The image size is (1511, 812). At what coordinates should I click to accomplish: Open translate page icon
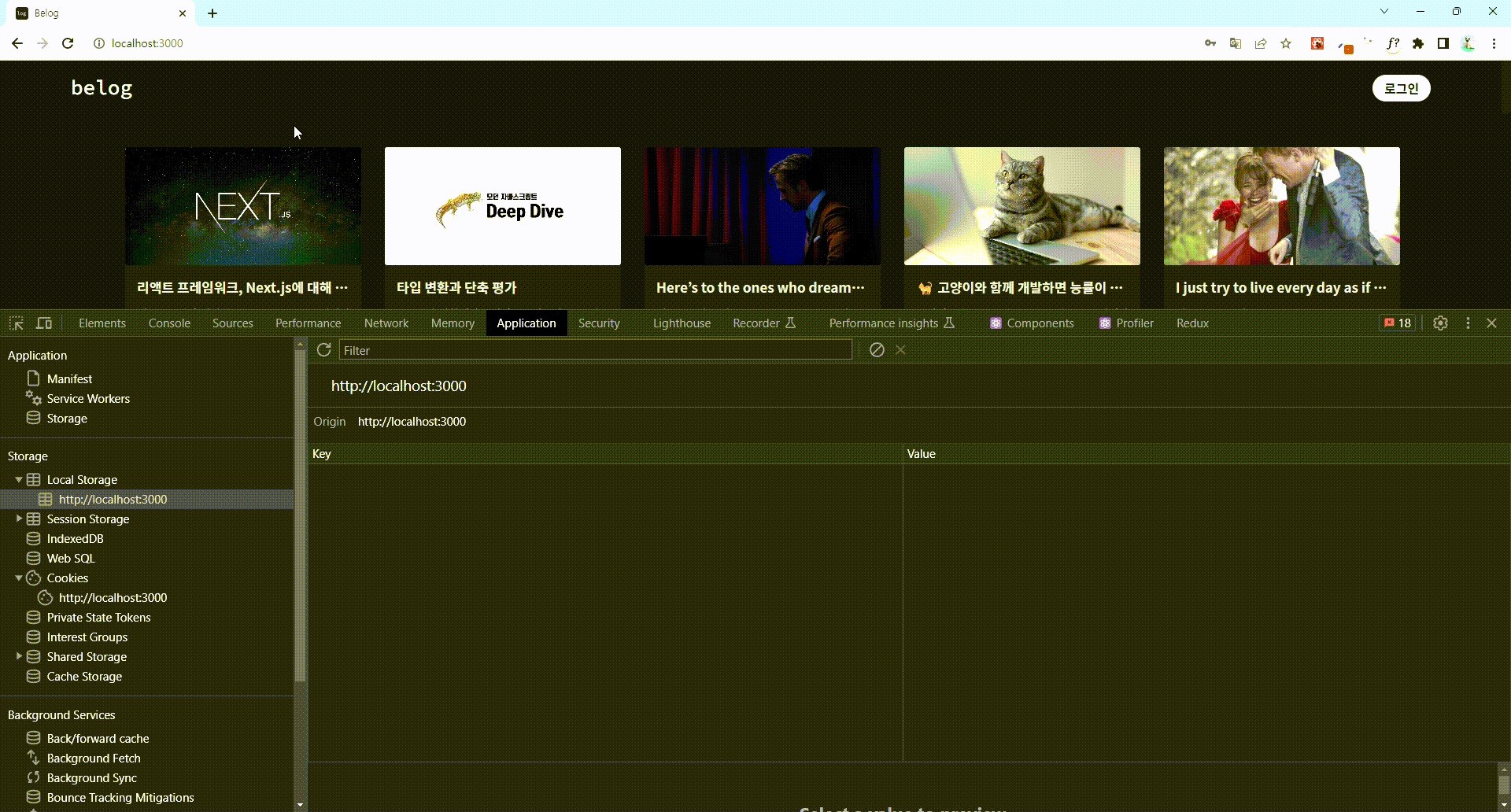[x=1236, y=43]
